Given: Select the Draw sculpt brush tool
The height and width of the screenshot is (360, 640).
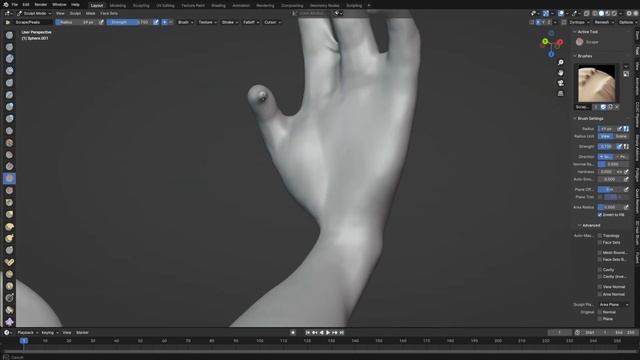Looking at the screenshot, I should point(9,35).
